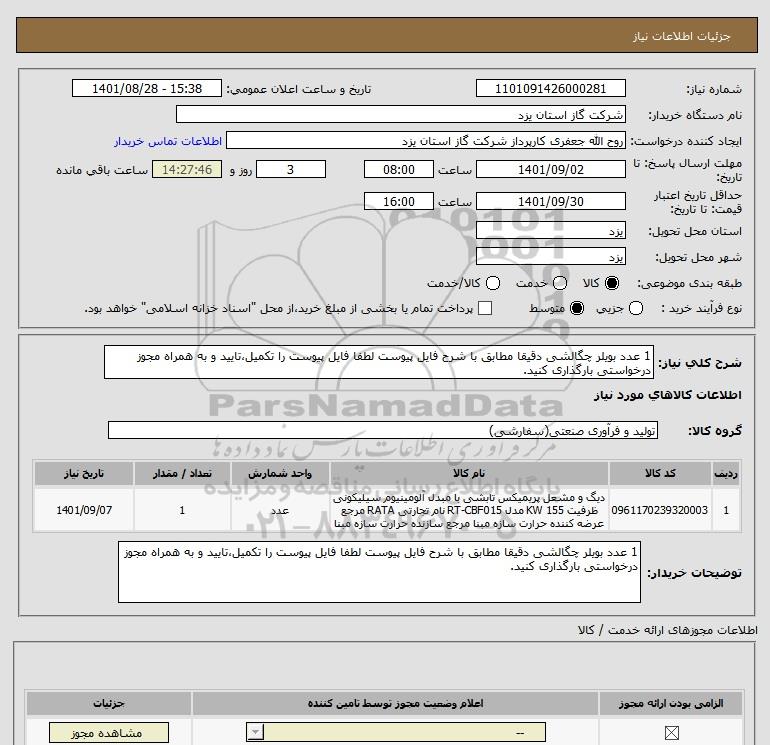Click quantity cell showing 1
The height and width of the screenshot is (745, 770).
(x=182, y=510)
